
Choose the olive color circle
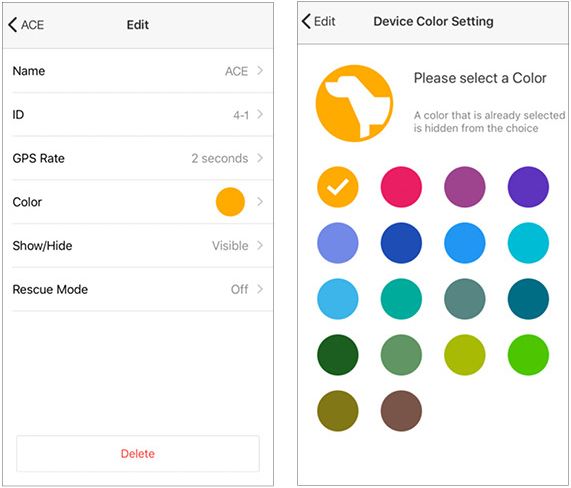click(x=338, y=411)
